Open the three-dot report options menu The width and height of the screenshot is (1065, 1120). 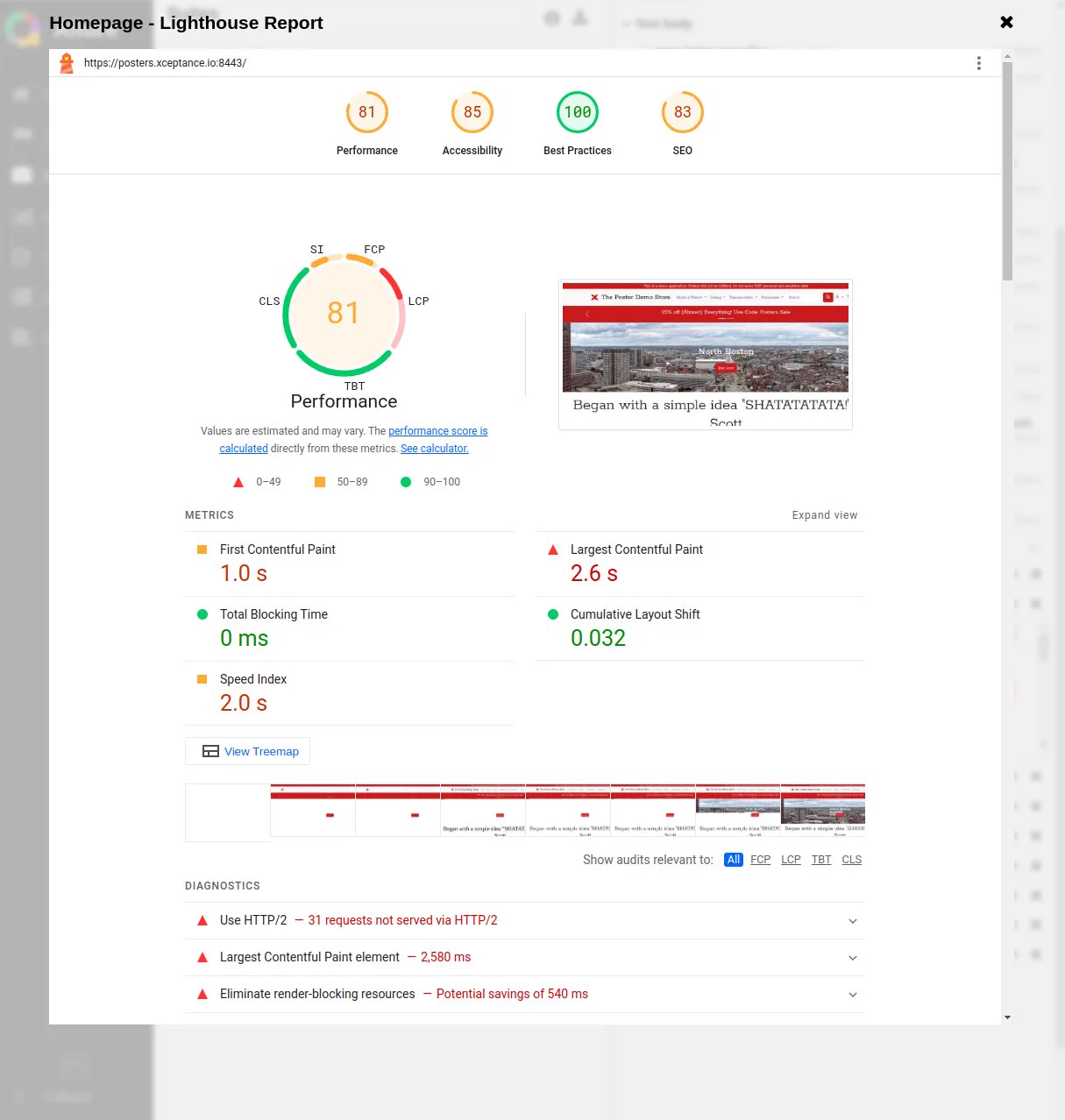pos(979,63)
